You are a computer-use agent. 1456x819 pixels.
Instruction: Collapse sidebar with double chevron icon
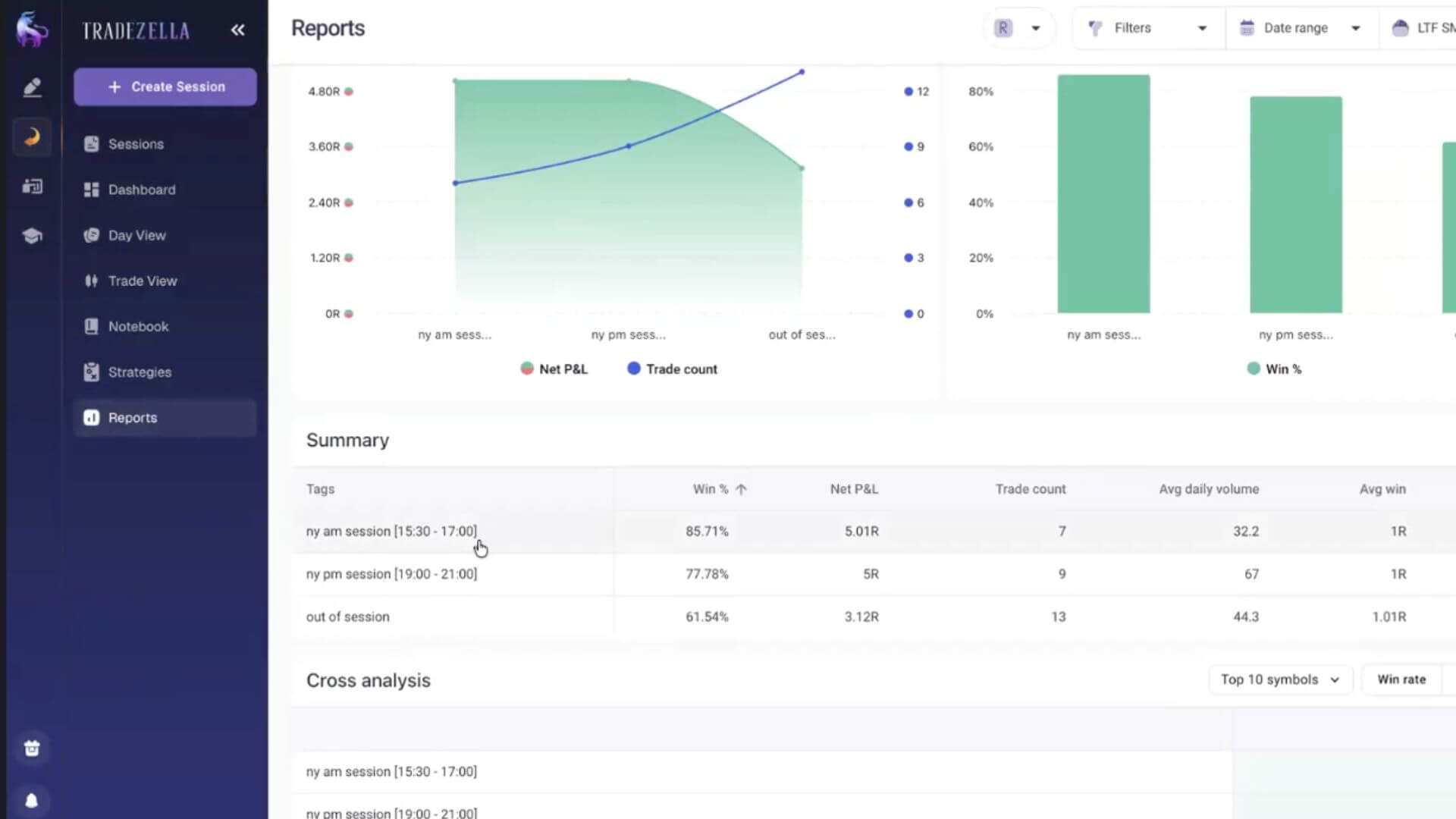237,30
